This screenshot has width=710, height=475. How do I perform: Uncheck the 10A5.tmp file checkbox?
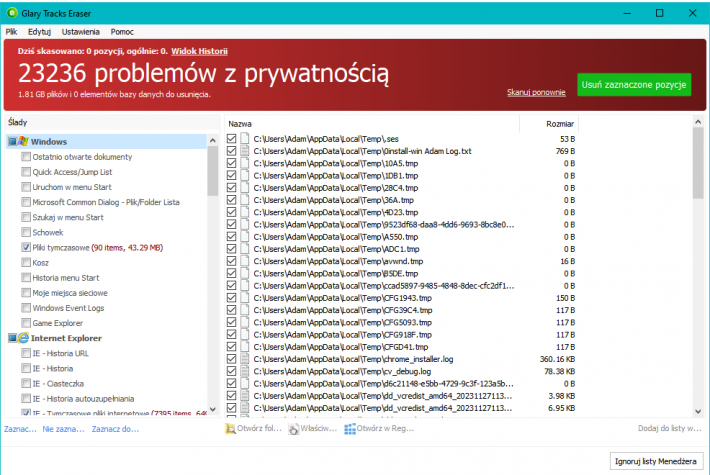(231, 163)
